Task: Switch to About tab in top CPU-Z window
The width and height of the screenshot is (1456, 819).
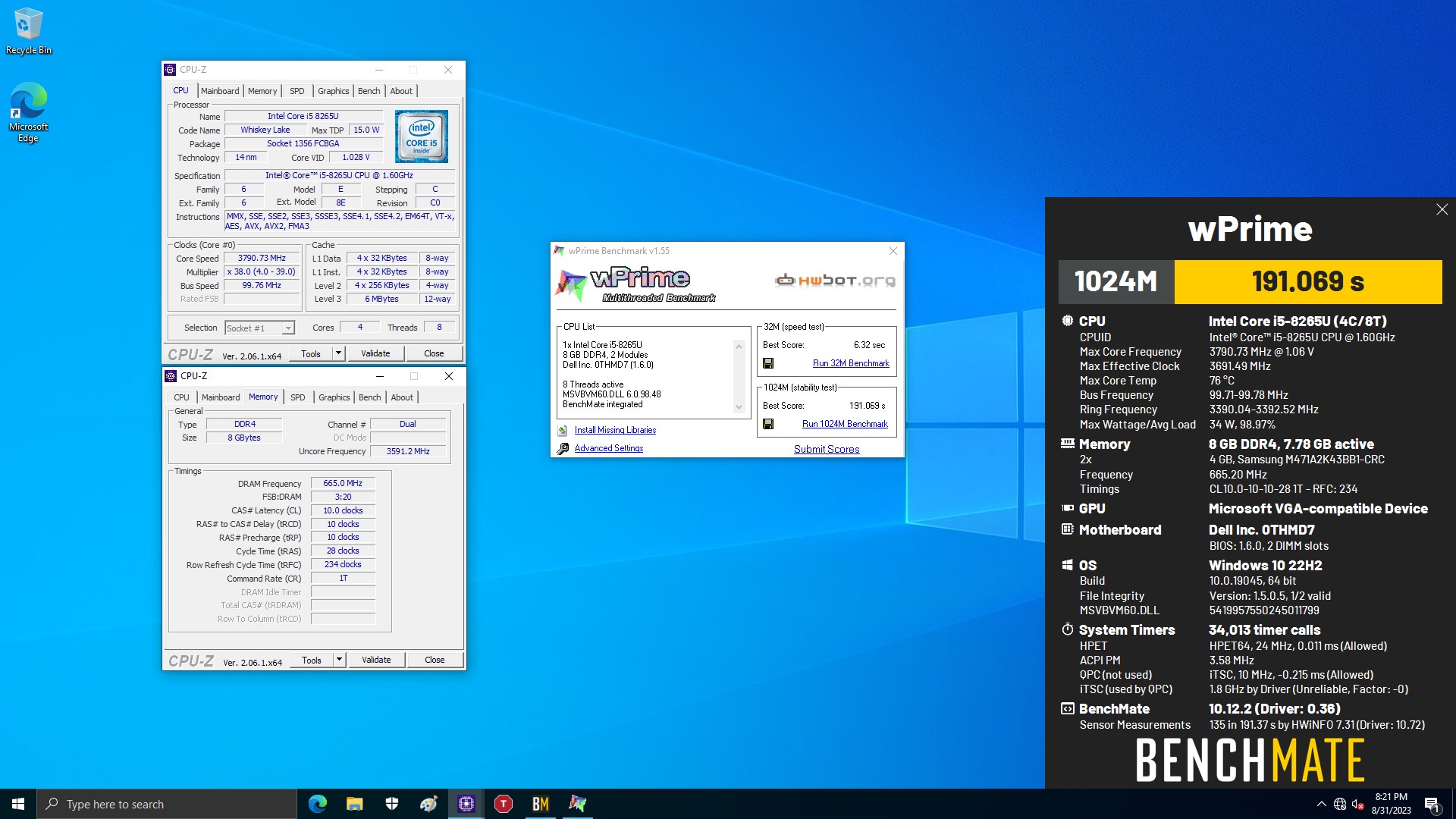Action: [401, 91]
